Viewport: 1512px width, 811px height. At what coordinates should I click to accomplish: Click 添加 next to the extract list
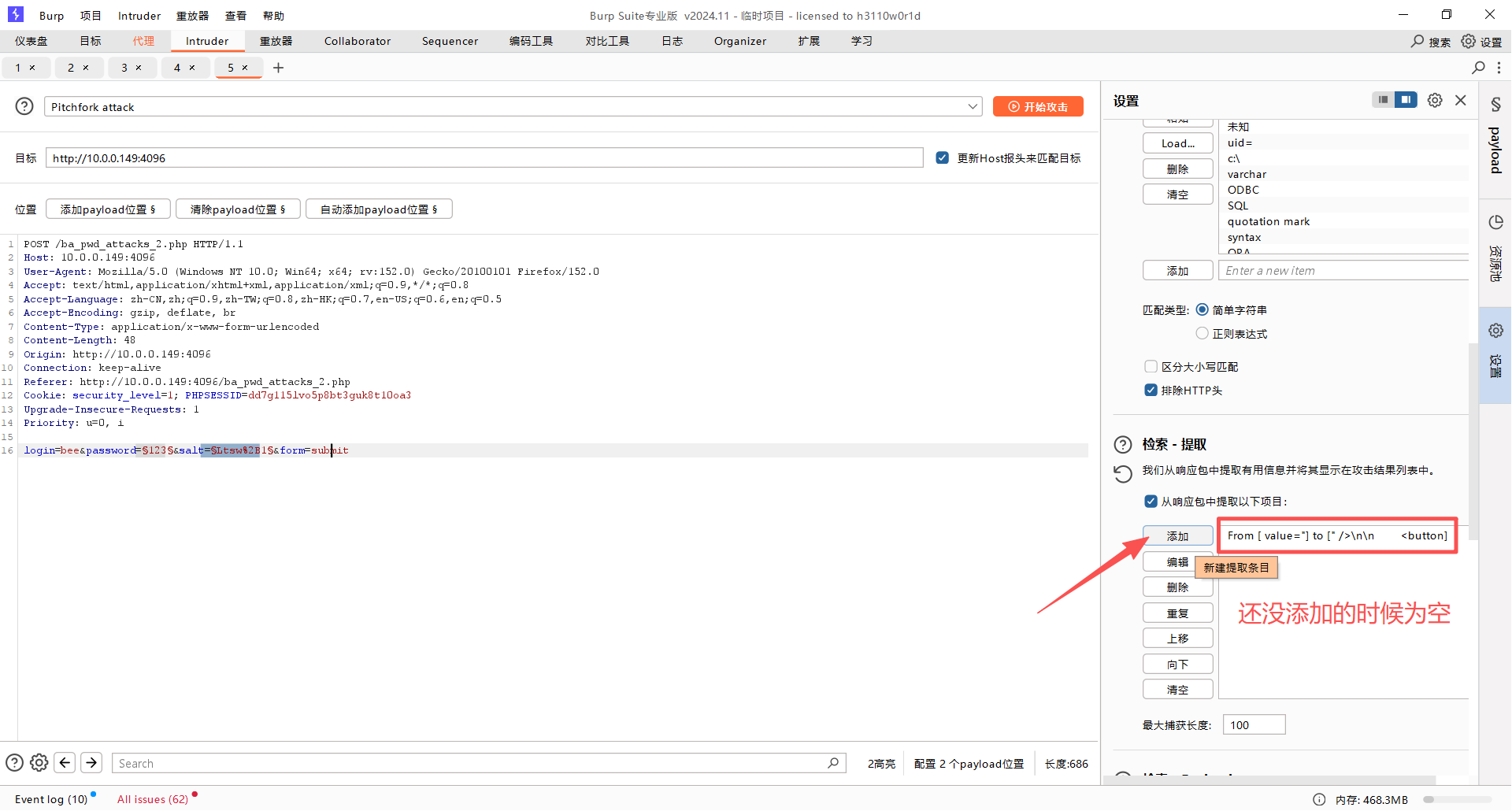[1177, 536]
